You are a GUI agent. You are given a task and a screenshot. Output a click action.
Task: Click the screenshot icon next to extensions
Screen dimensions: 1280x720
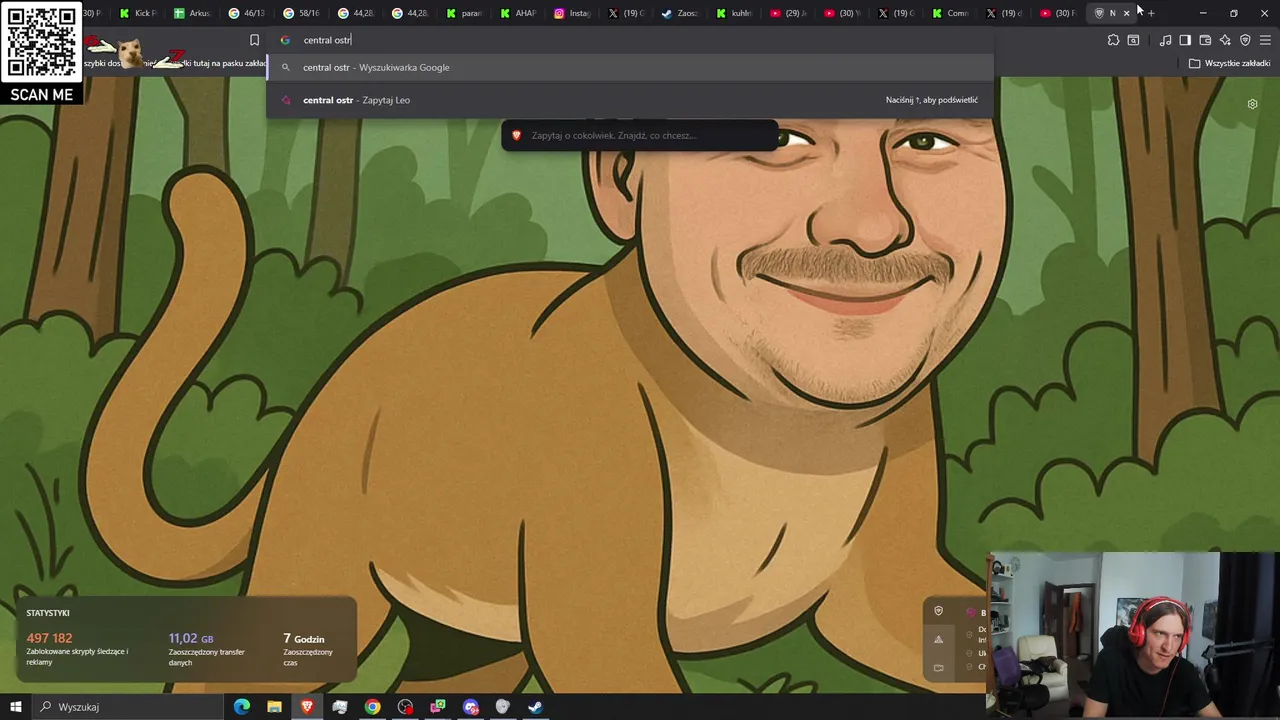(x=1133, y=40)
